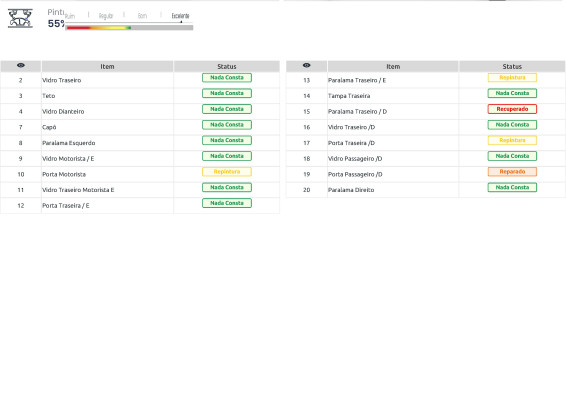This screenshot has width=566, height=400.
Task: Click Recuperado badge for Paralama Traseiro / D
Action: (x=512, y=109)
